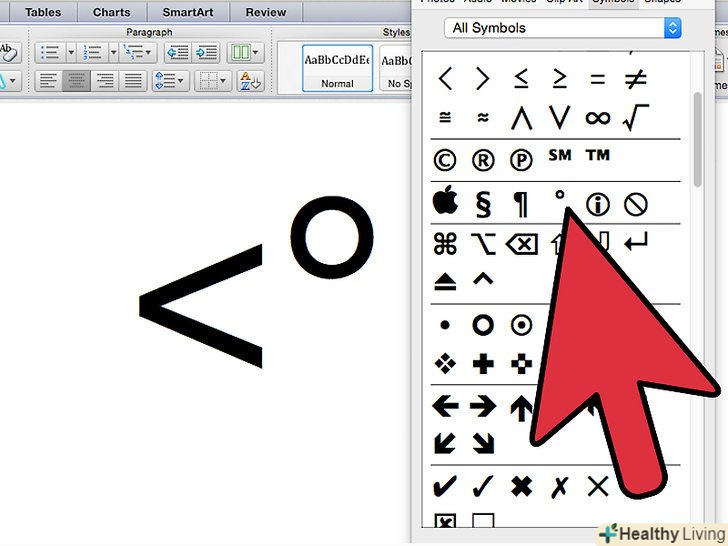Insert the degree symbol
The width and height of the screenshot is (728, 546).
tap(560, 195)
